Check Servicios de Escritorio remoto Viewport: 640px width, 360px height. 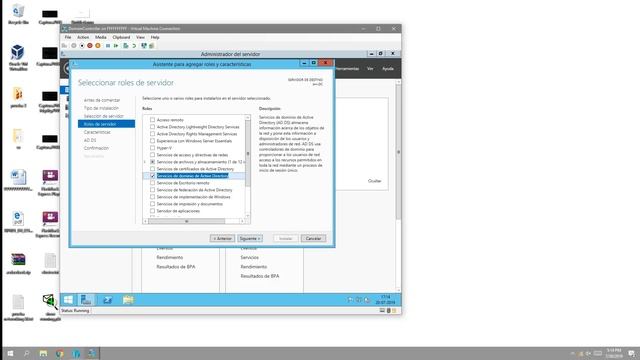pos(152,183)
